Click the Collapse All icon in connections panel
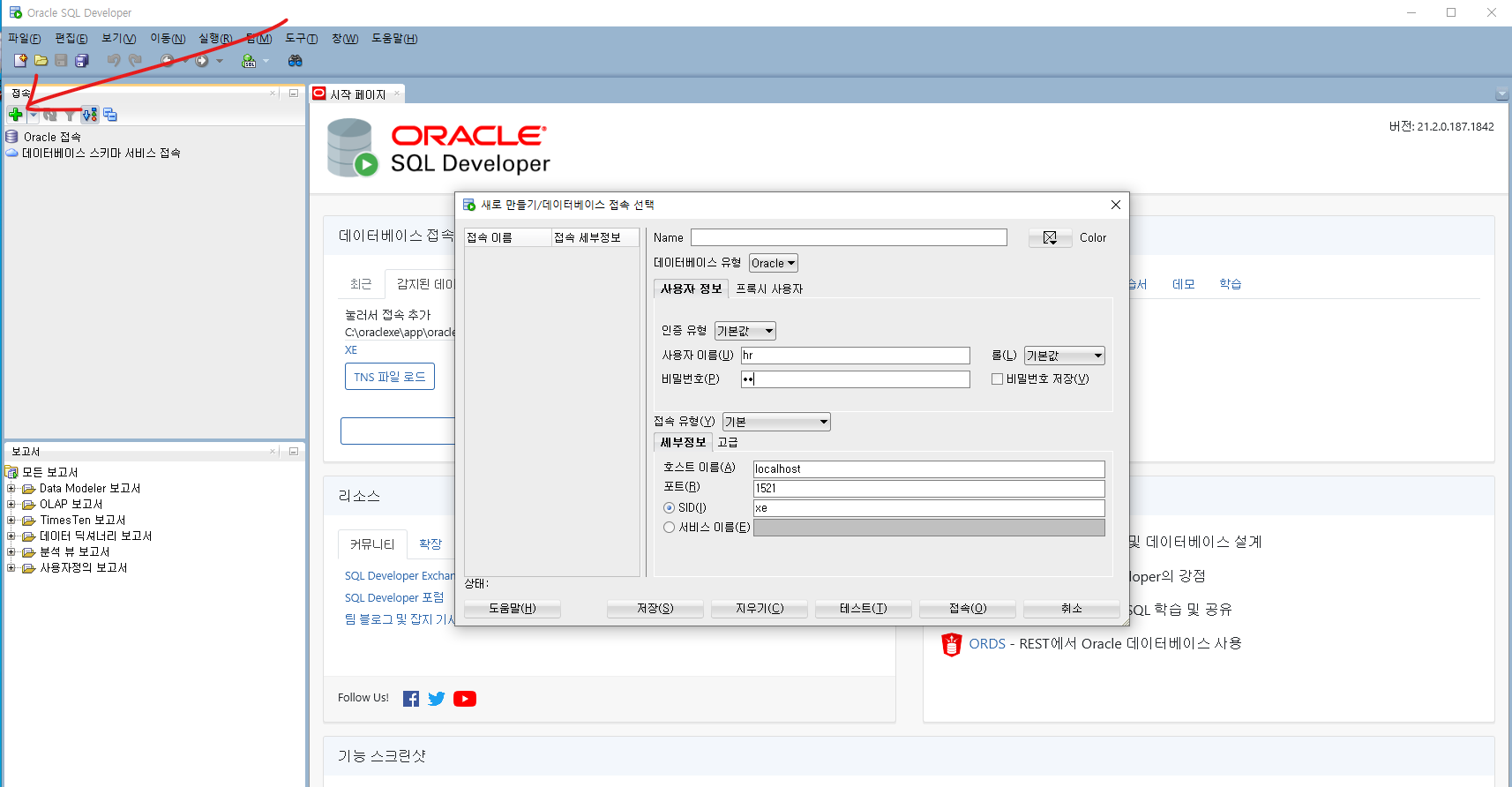This screenshot has height=787, width=1512. (110, 115)
